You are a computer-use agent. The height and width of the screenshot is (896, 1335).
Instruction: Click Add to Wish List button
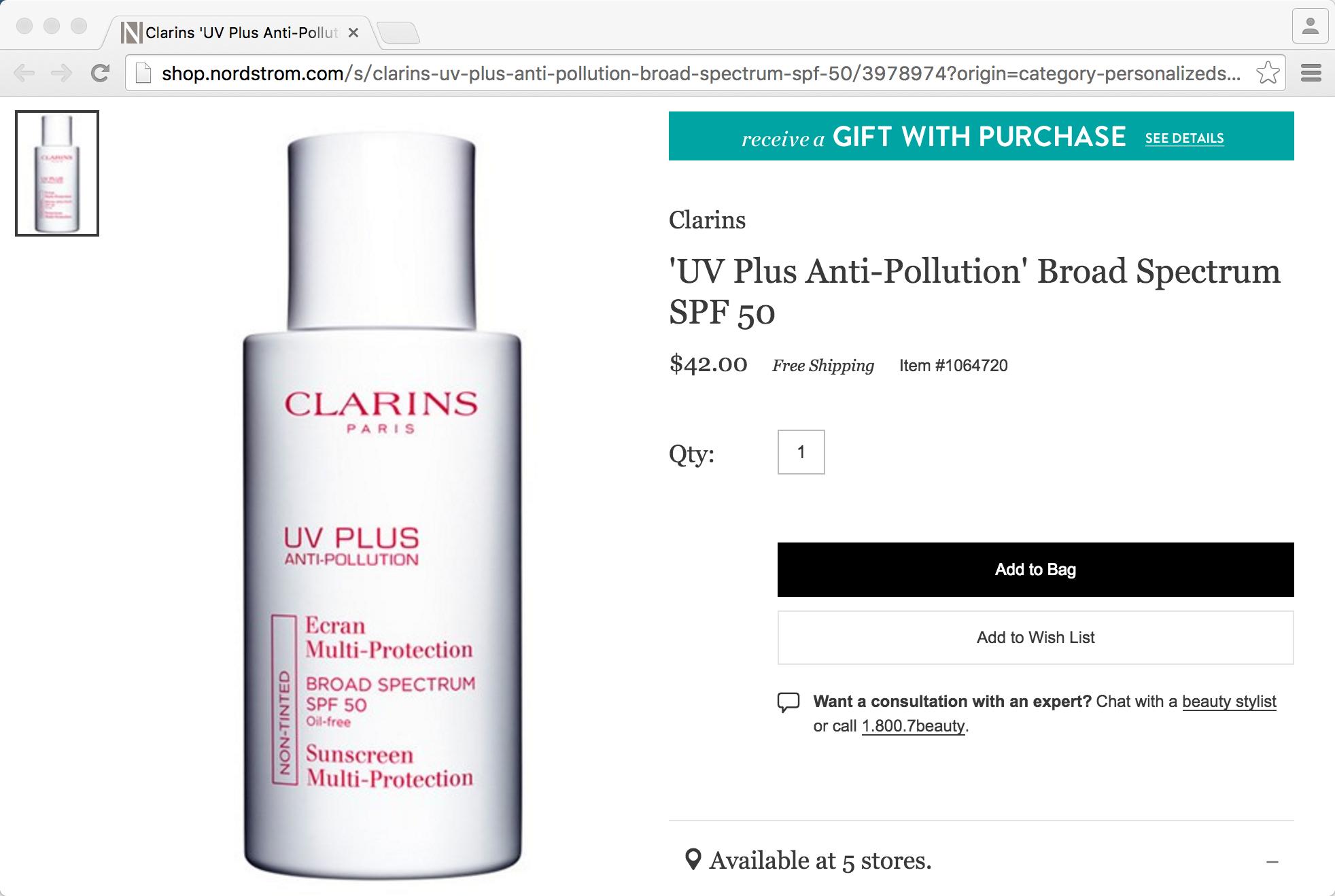click(1035, 638)
